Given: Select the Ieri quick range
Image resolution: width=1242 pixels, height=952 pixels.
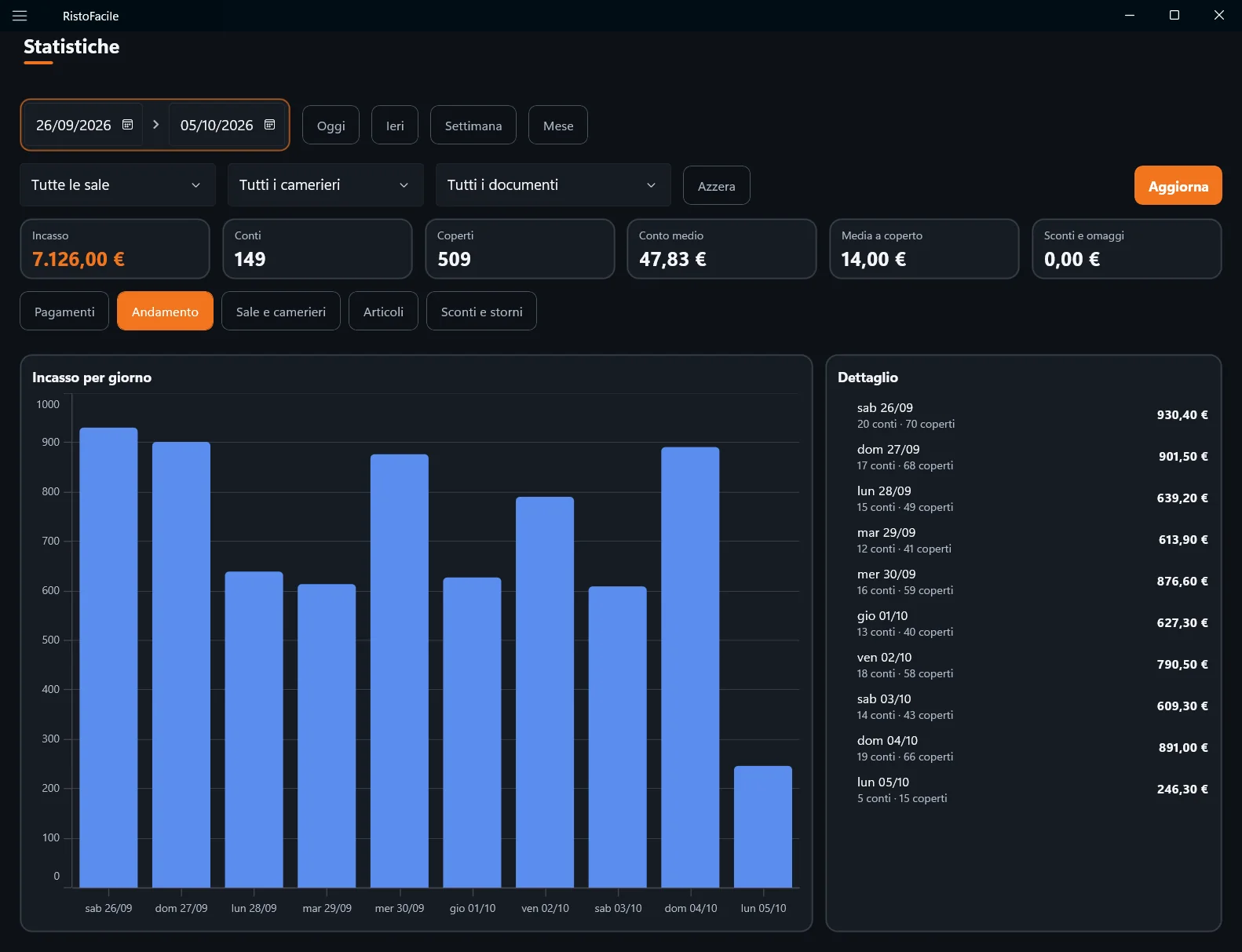Looking at the screenshot, I should [395, 126].
